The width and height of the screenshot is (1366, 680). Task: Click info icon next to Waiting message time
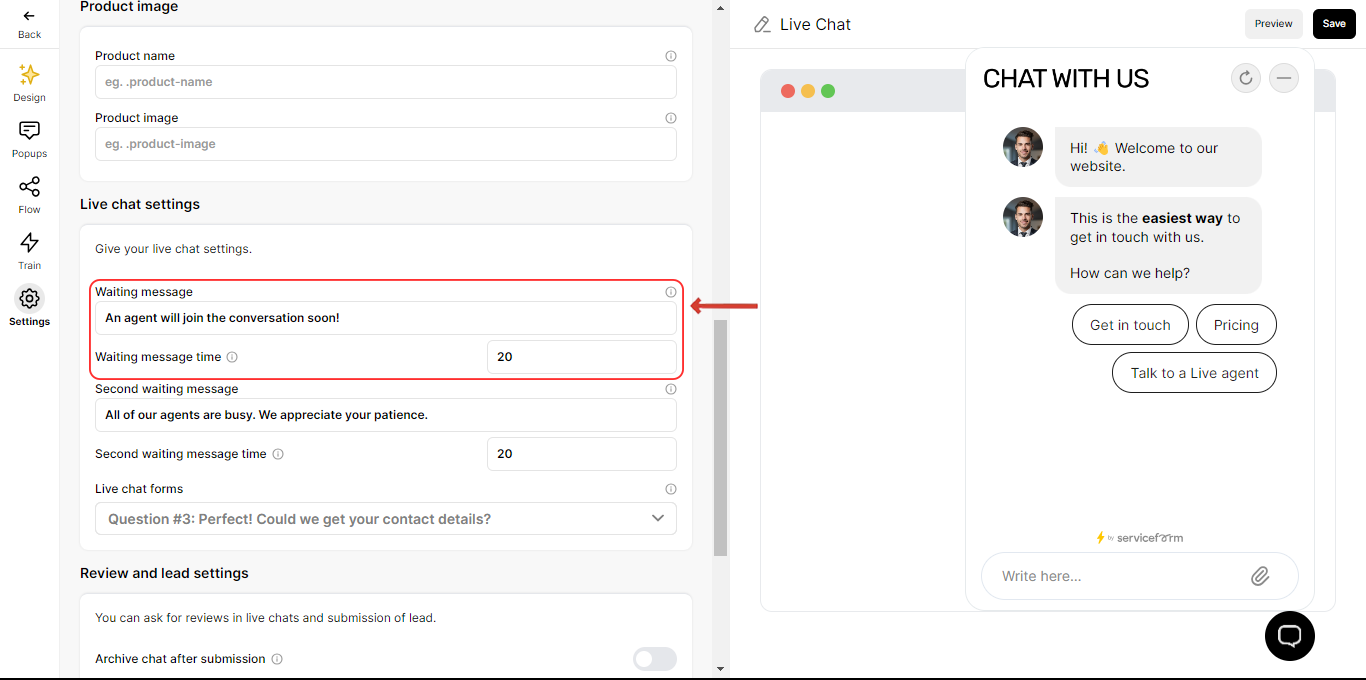coord(232,357)
